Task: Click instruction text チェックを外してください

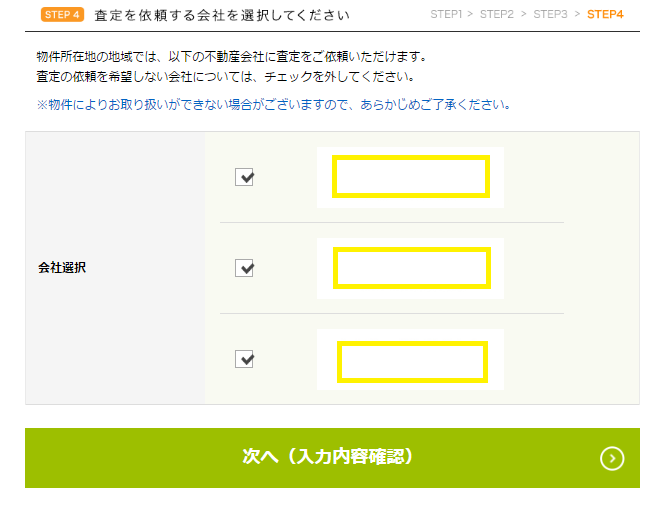Action: click(339, 77)
